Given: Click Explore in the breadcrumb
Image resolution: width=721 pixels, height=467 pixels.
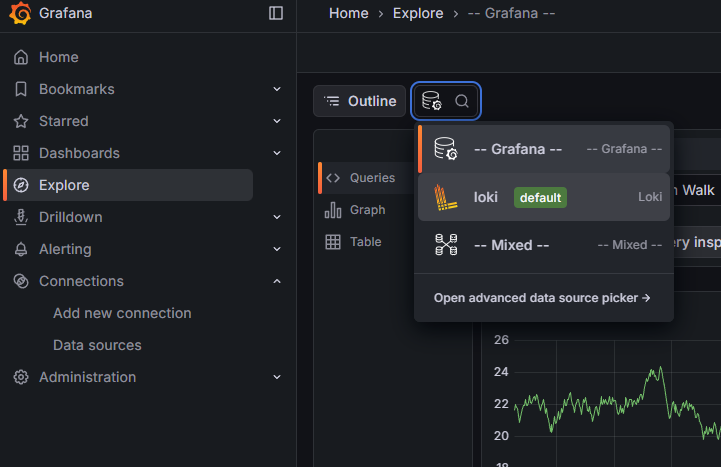Looking at the screenshot, I should [x=418, y=13].
